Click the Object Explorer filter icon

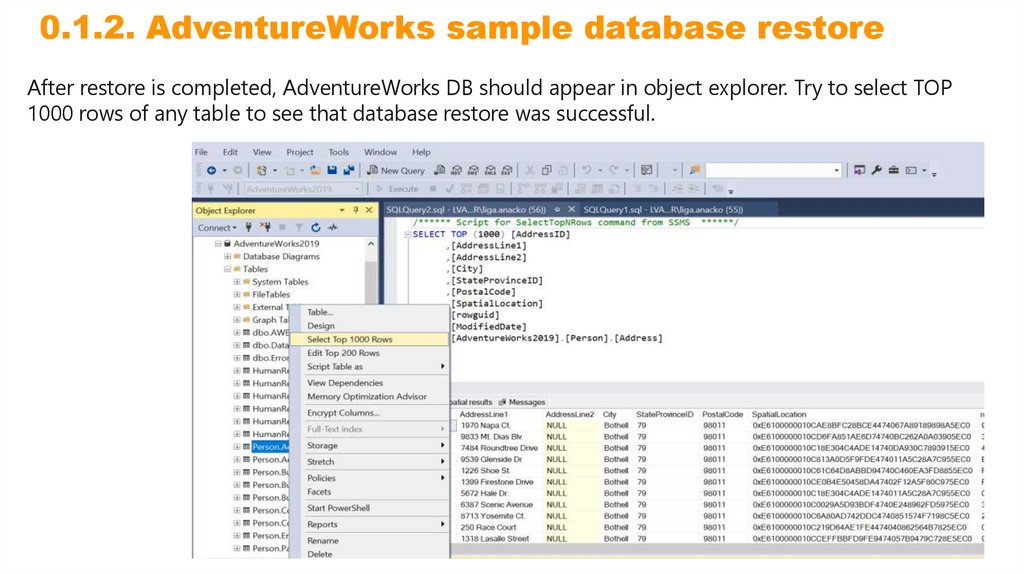point(298,228)
